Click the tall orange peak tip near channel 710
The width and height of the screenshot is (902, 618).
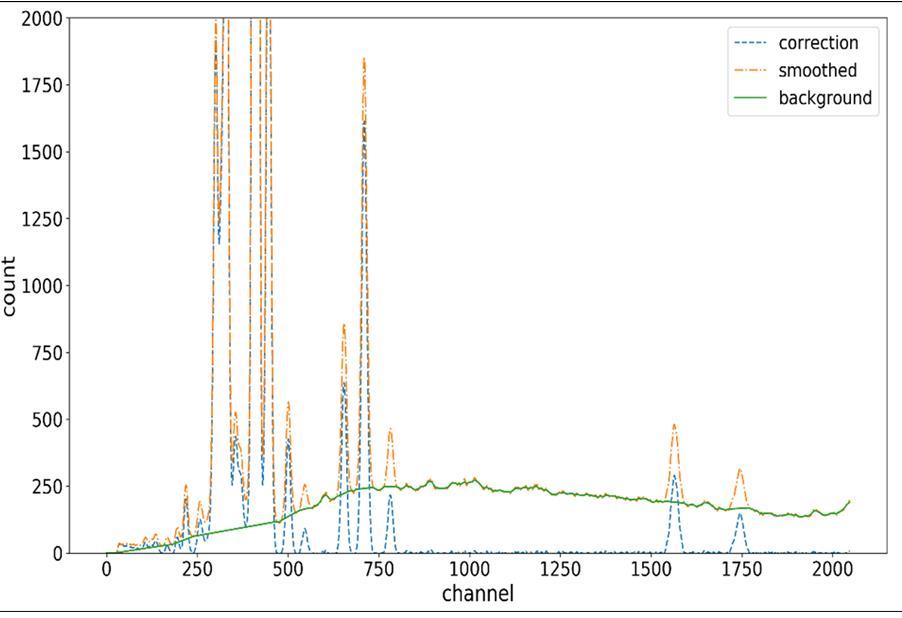coord(364,58)
